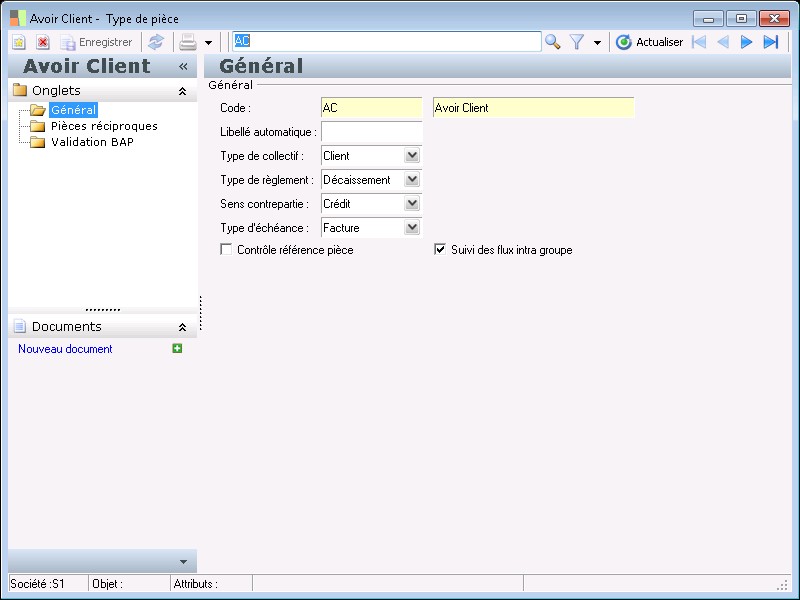Screen dimensions: 800x600
Task: Click the printer icon
Action: click(188, 42)
